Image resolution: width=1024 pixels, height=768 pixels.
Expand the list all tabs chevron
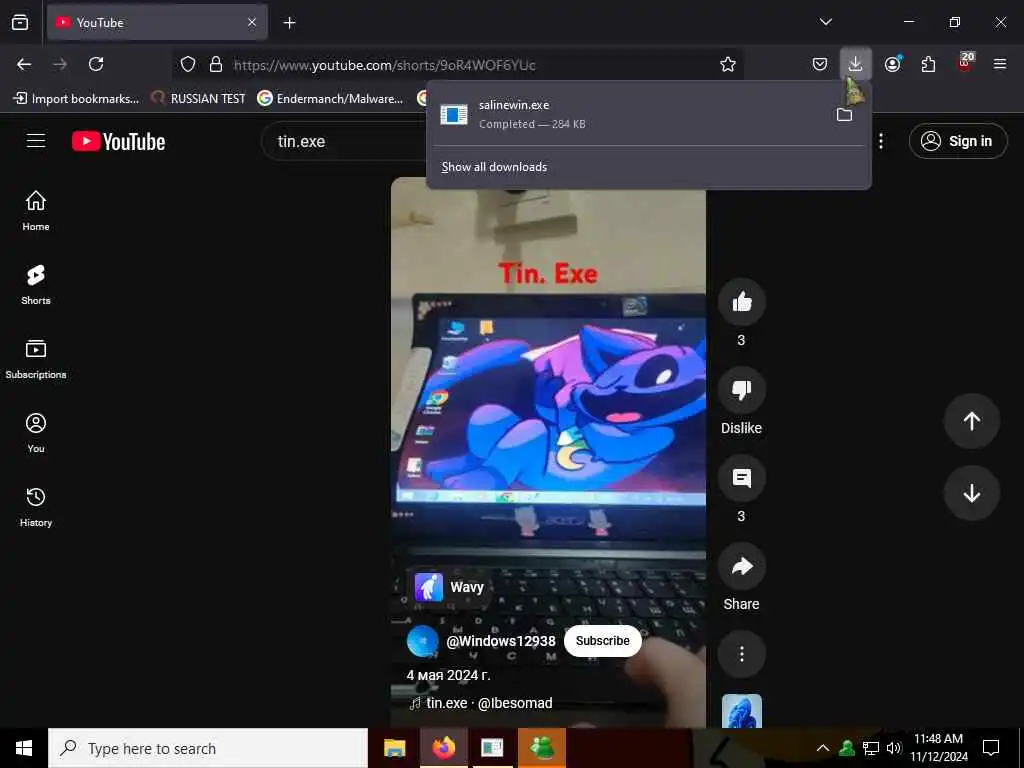point(825,22)
